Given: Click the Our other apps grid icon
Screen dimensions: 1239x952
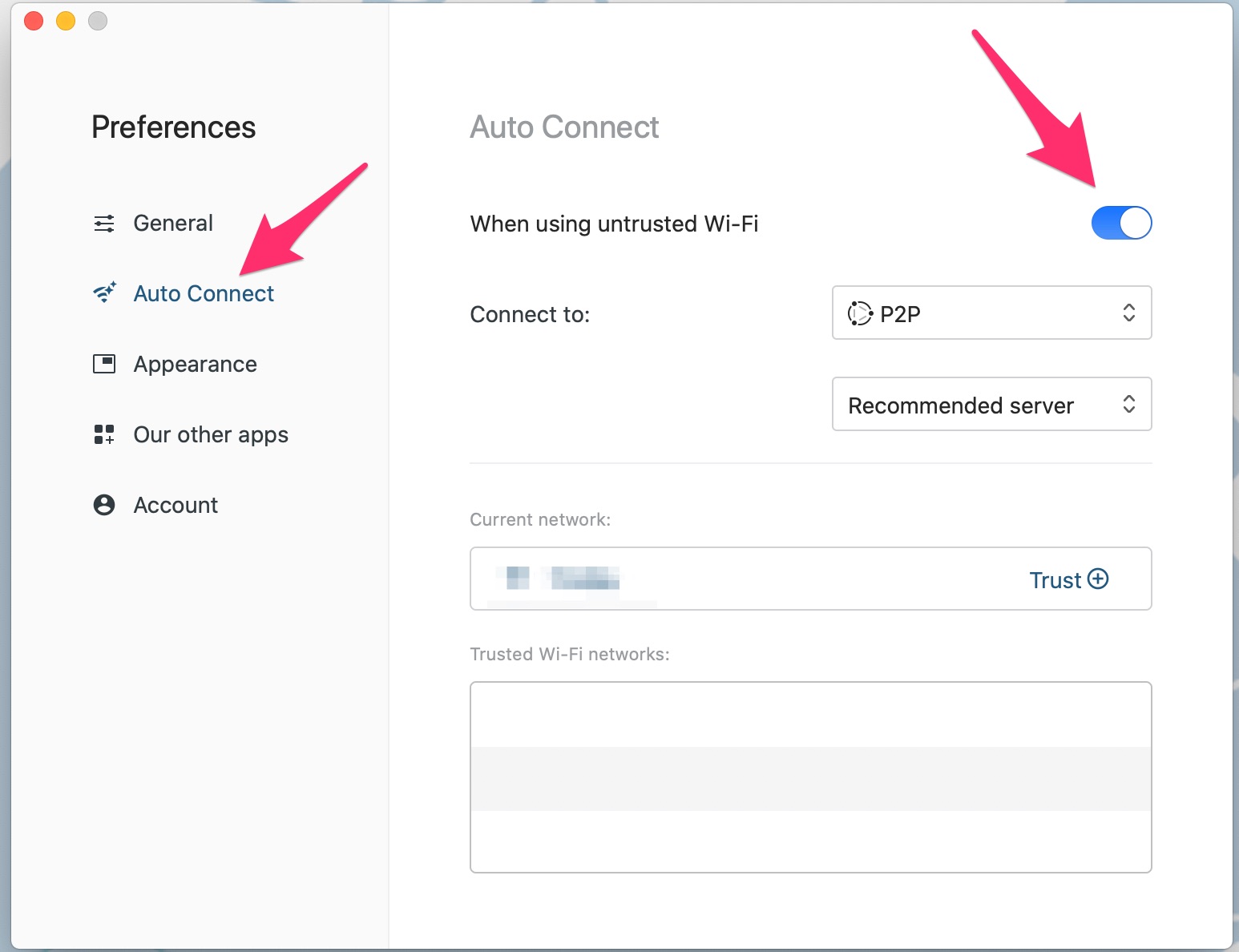Looking at the screenshot, I should click(104, 434).
